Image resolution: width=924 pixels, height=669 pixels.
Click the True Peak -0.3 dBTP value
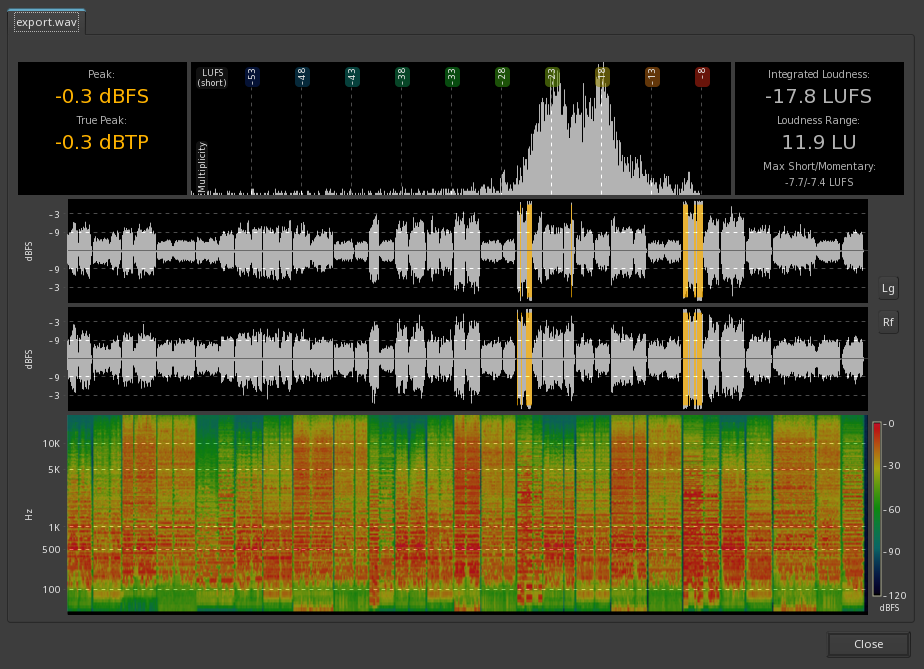[101, 143]
